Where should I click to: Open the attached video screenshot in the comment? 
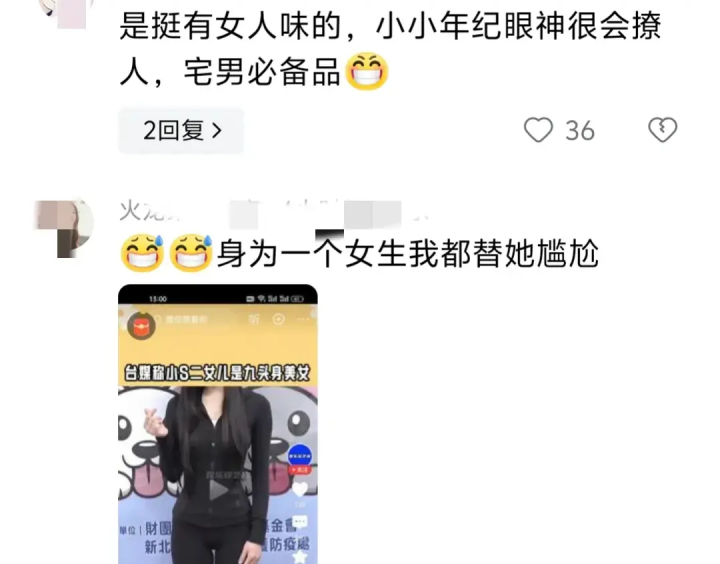tap(218, 424)
